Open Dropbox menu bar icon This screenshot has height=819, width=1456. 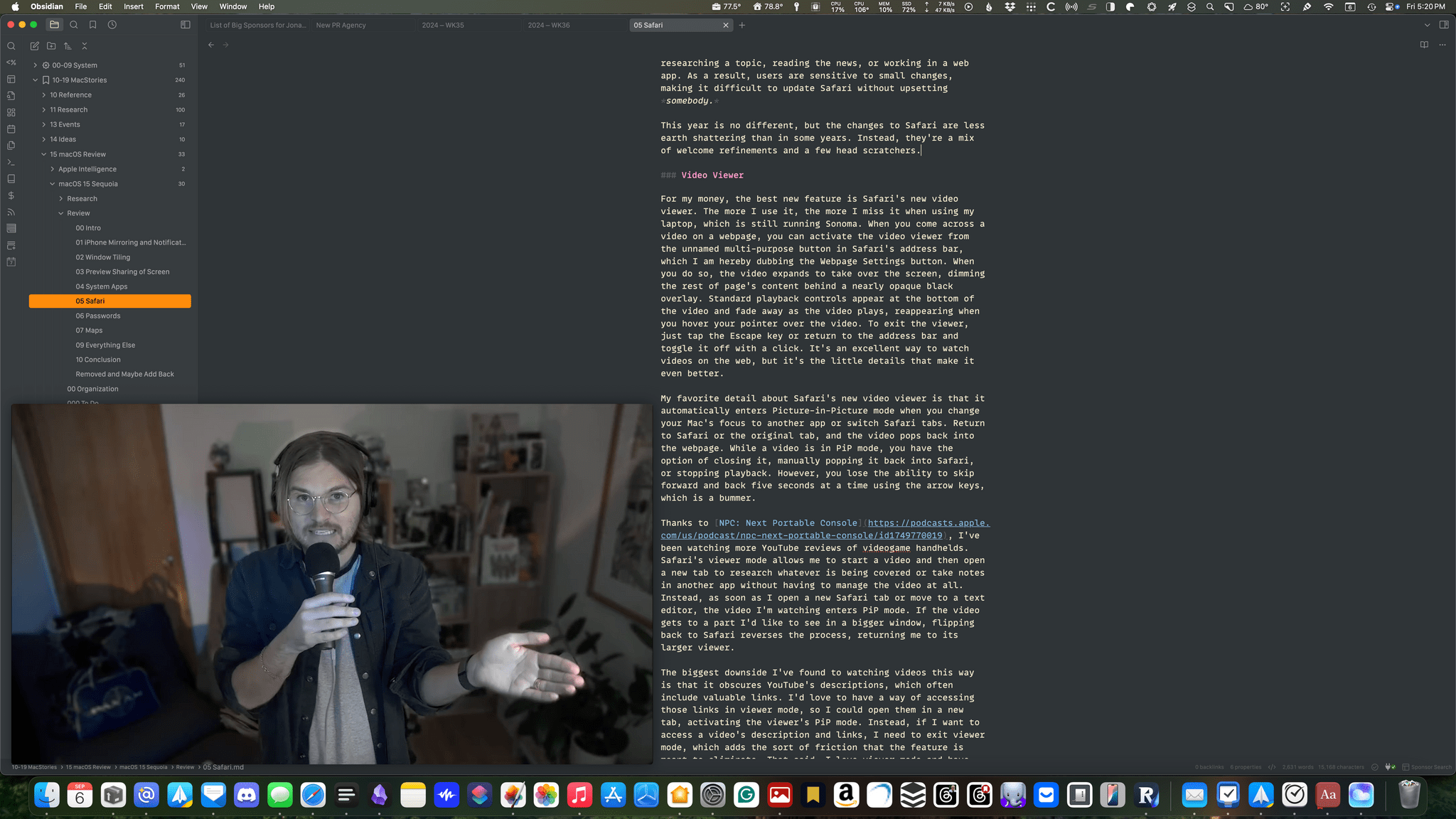1010,6
